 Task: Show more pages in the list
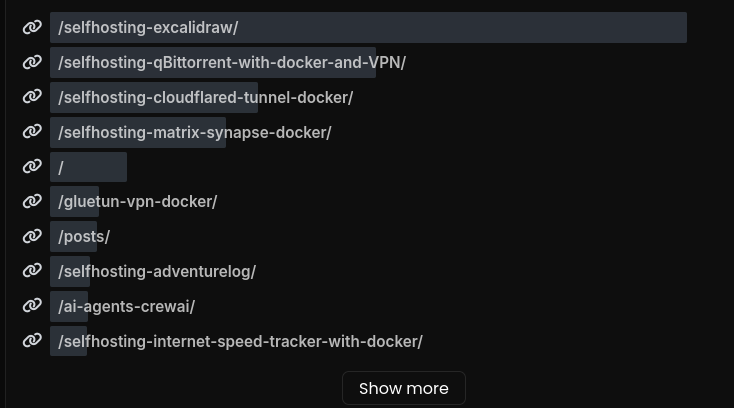(x=404, y=388)
